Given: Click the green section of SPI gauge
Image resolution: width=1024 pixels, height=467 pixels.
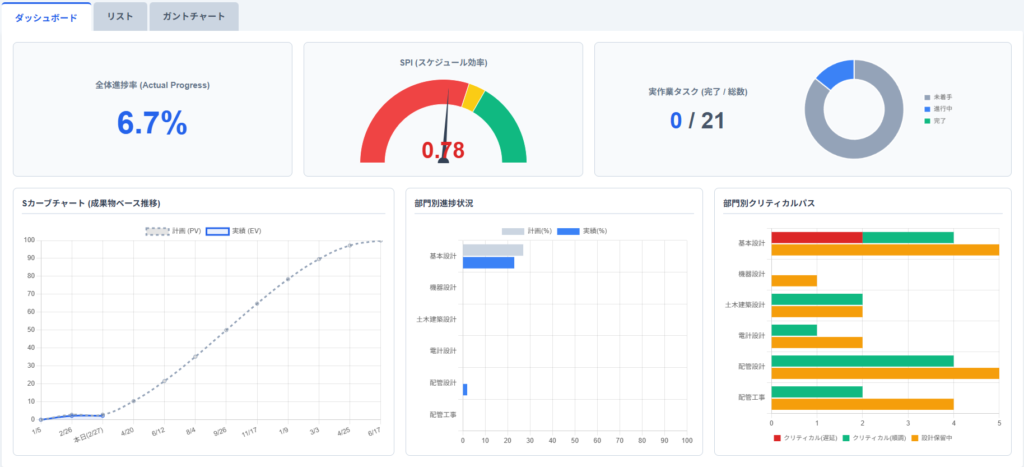Looking at the screenshot, I should [506, 125].
